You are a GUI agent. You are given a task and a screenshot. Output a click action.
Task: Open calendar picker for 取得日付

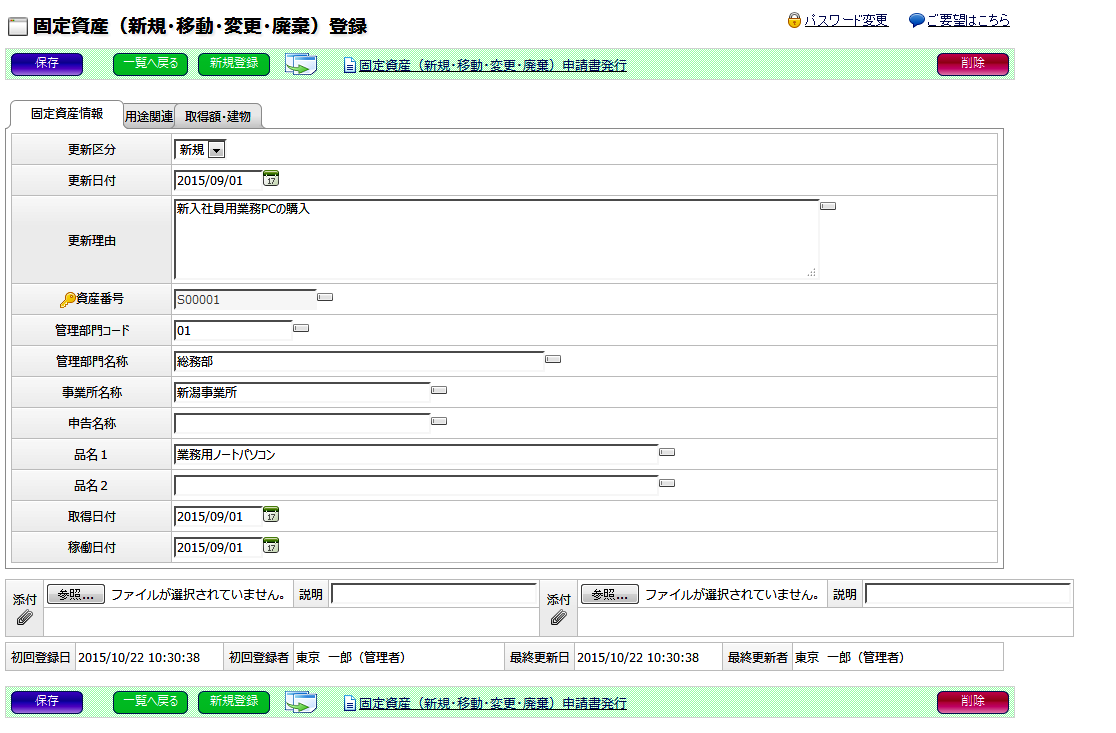tap(270, 515)
